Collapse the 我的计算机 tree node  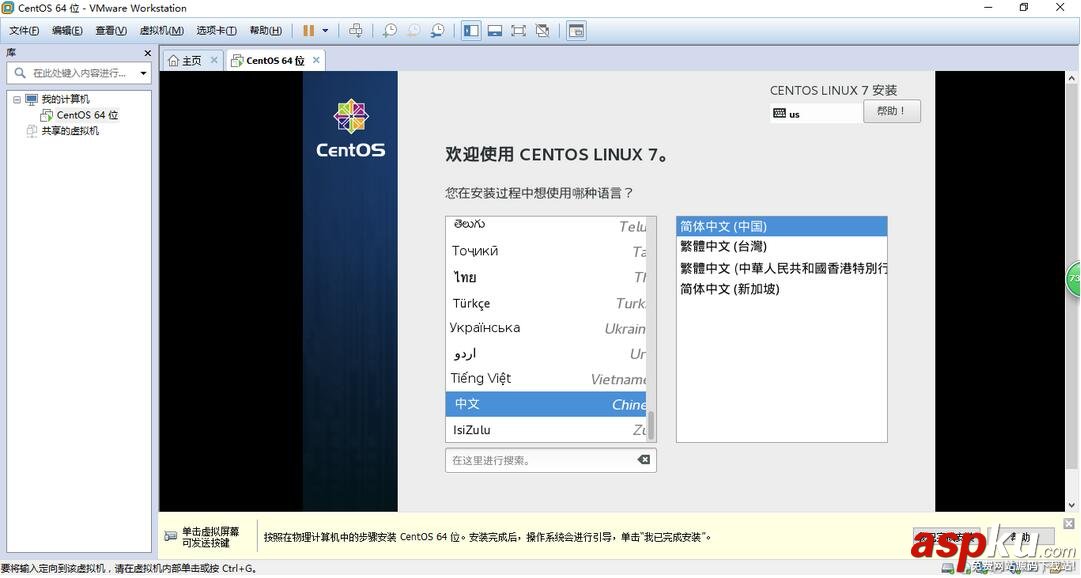point(17,99)
